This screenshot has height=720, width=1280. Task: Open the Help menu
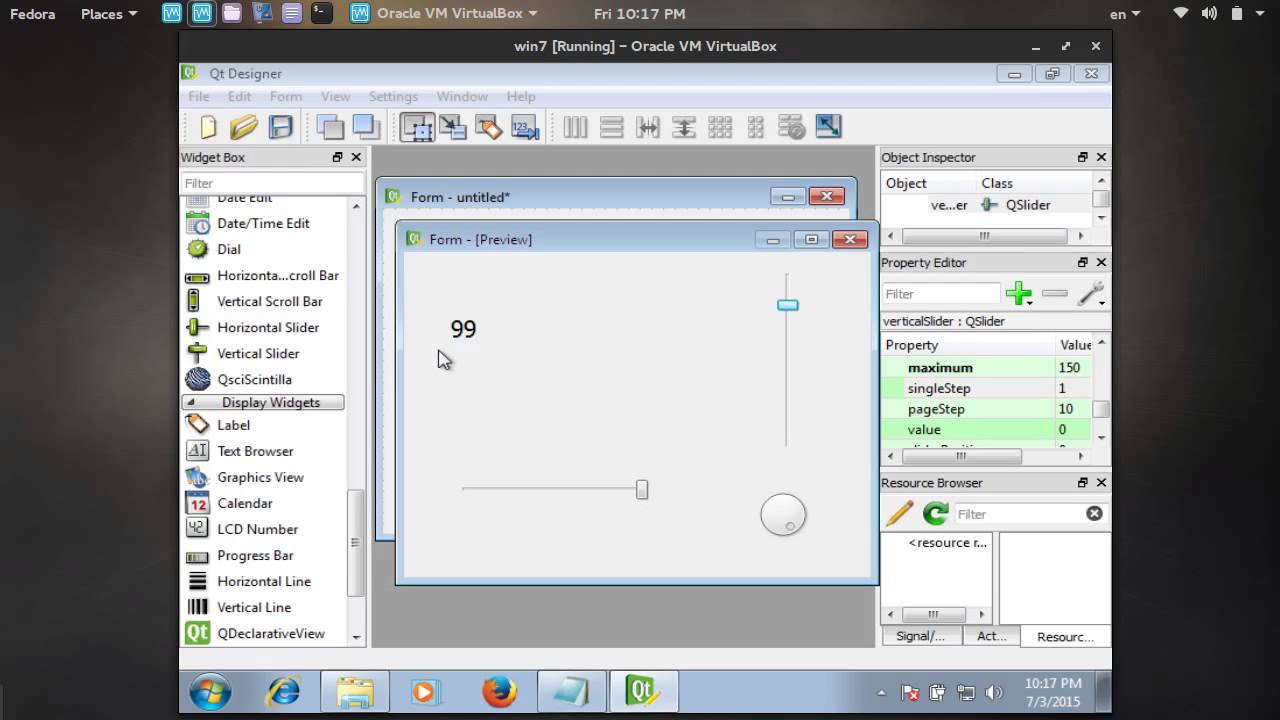point(521,96)
